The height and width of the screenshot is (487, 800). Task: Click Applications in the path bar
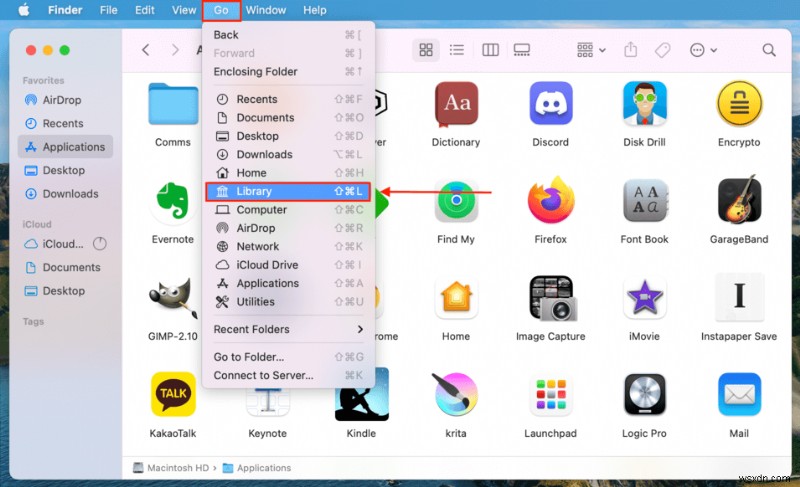[257, 468]
